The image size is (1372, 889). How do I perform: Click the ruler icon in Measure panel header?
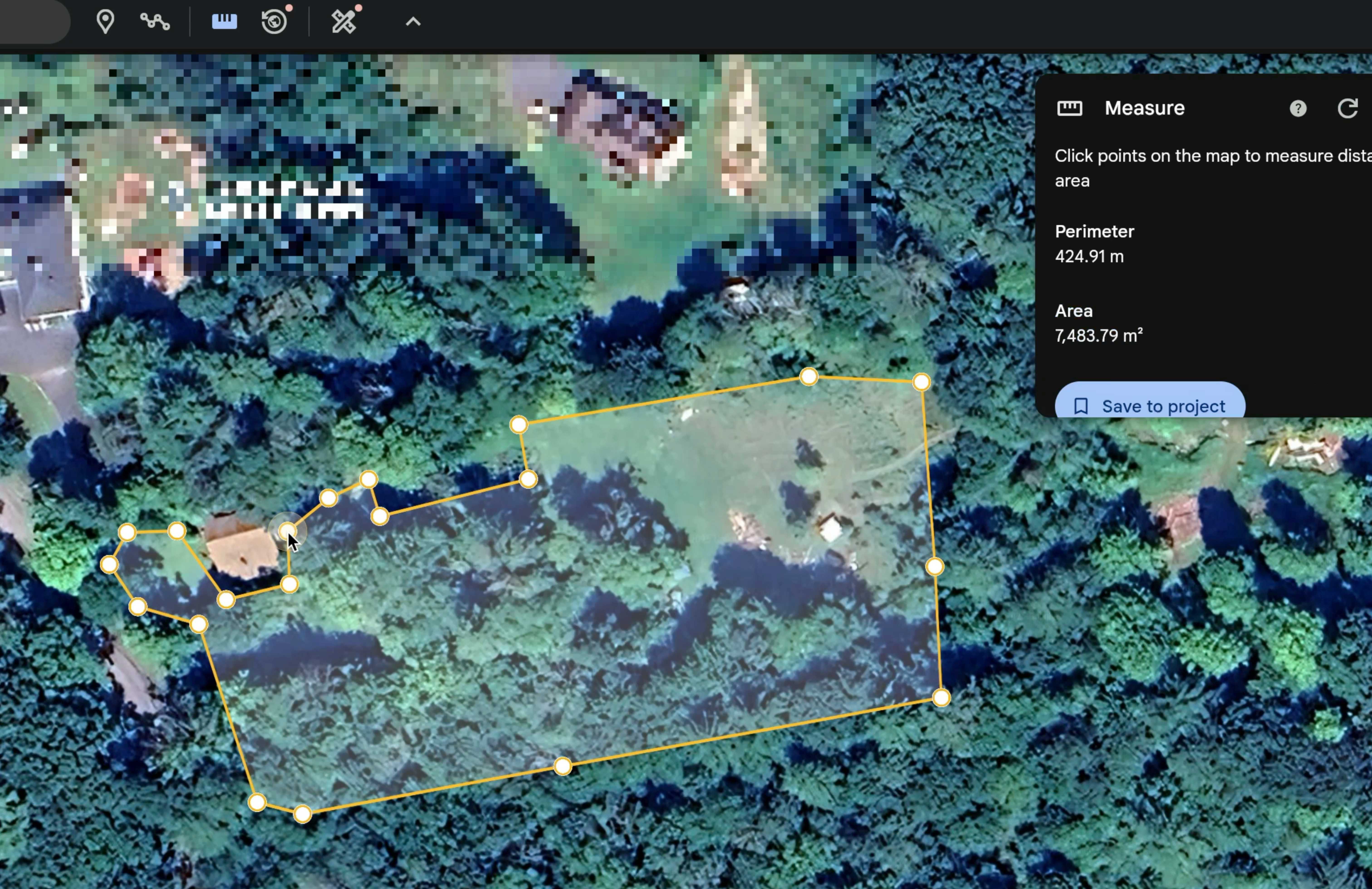(x=1069, y=108)
